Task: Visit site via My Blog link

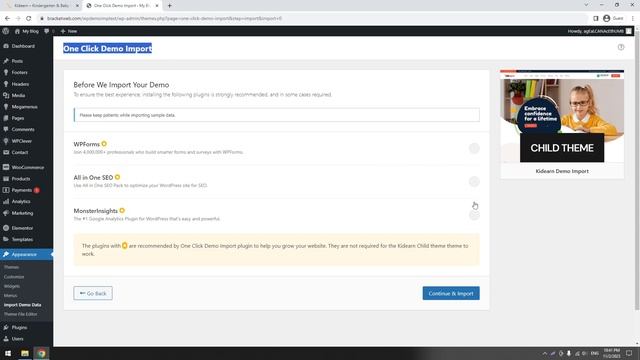Action: click(27, 31)
